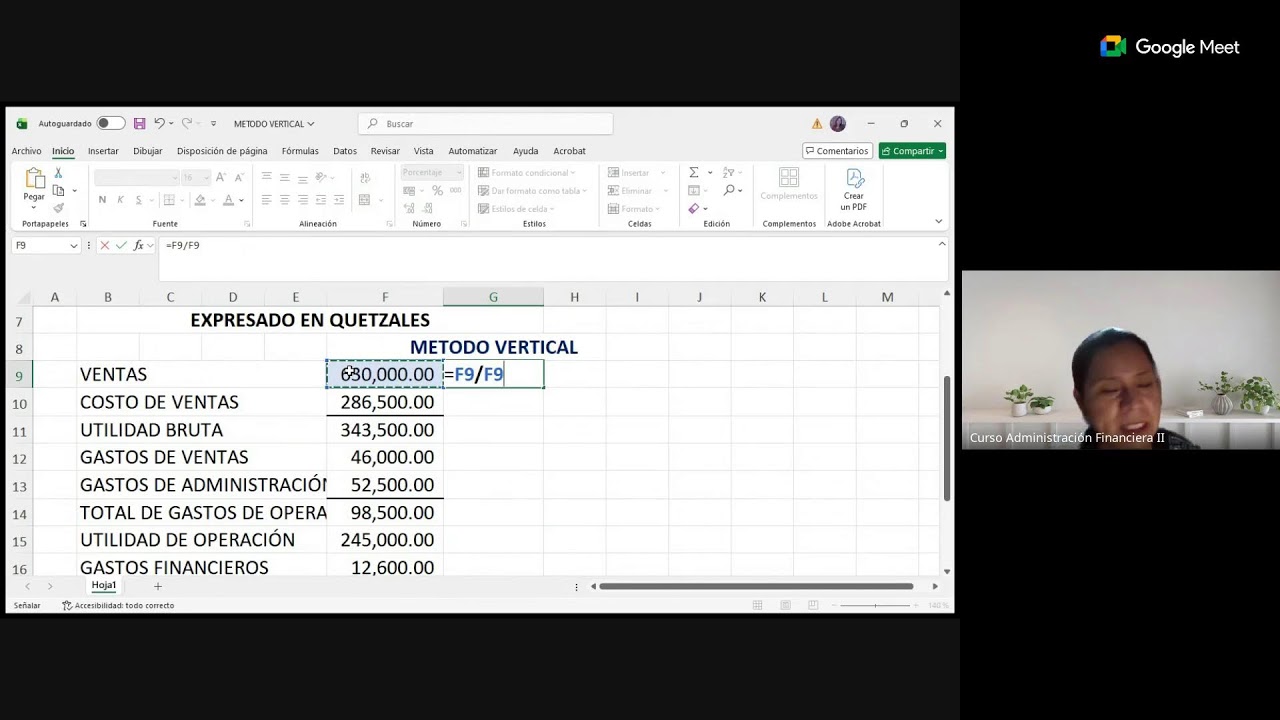This screenshot has width=1280, height=720.
Task: Click the Comentarios button
Action: (x=837, y=151)
